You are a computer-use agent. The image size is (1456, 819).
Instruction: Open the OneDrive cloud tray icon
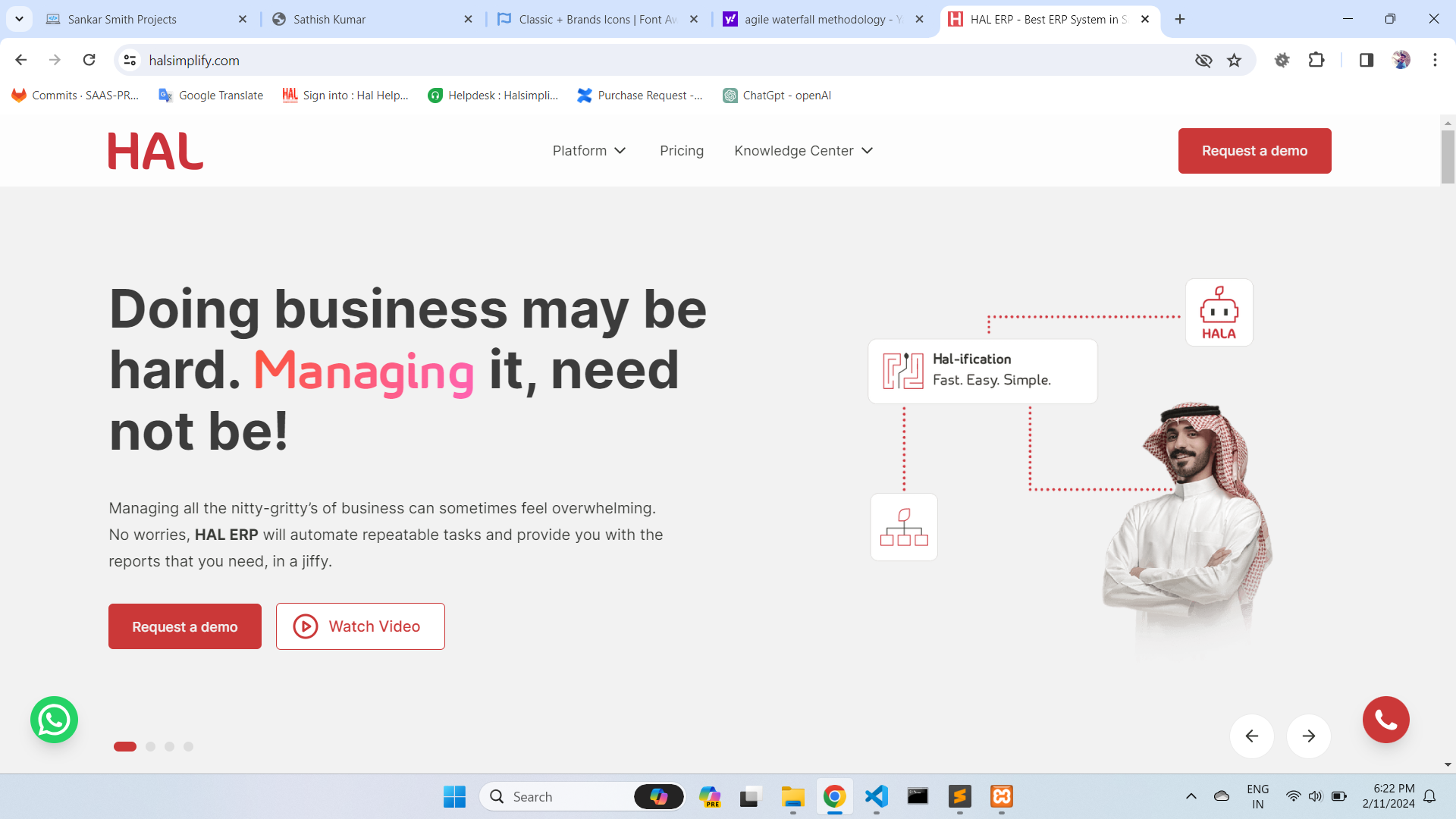(x=1222, y=796)
